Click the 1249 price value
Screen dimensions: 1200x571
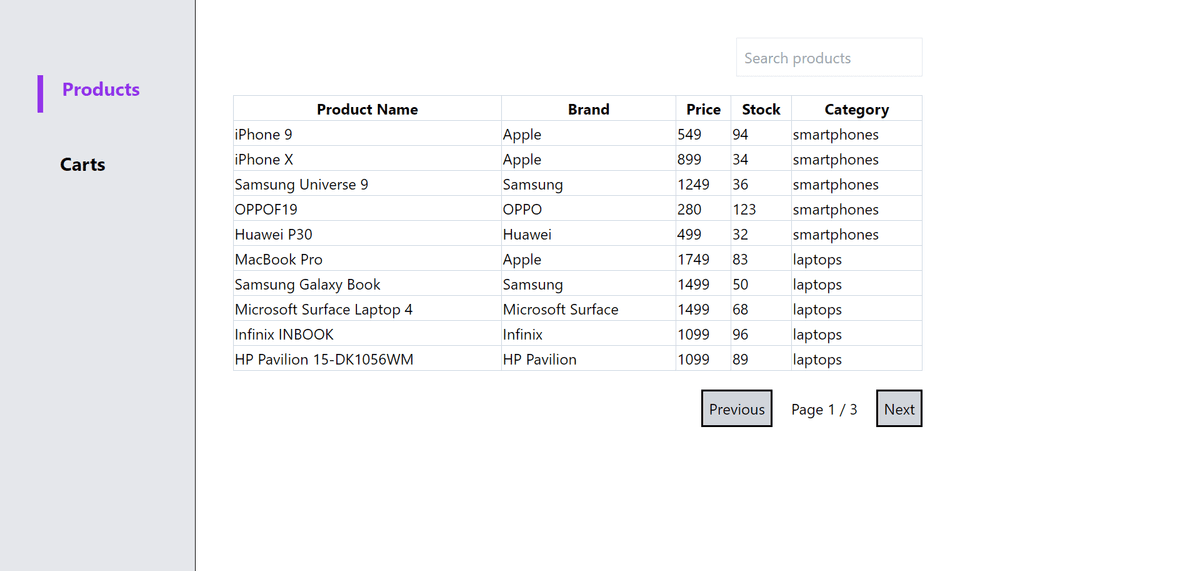pyautogui.click(x=693, y=184)
